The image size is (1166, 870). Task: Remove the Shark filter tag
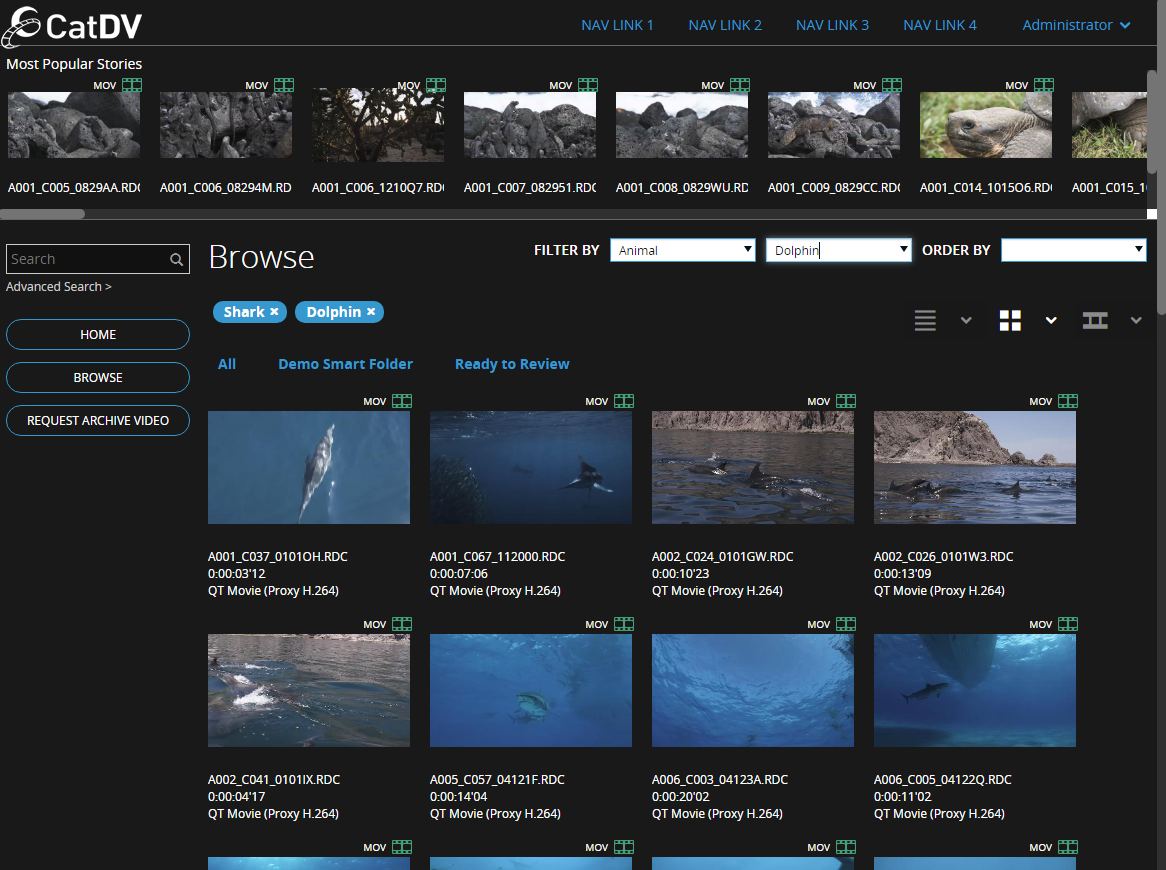tap(274, 312)
